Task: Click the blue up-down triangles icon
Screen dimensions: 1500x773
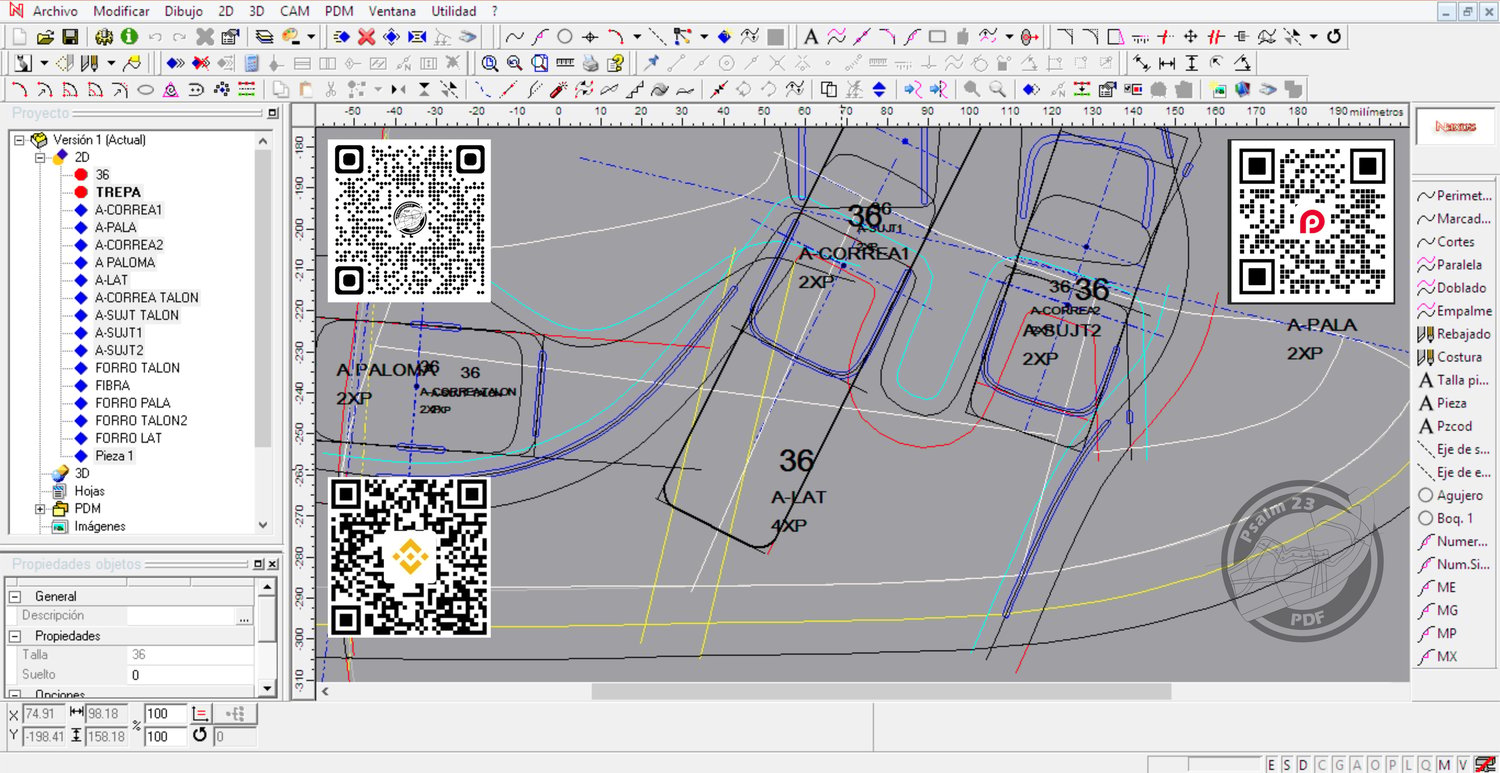Action: point(879,89)
